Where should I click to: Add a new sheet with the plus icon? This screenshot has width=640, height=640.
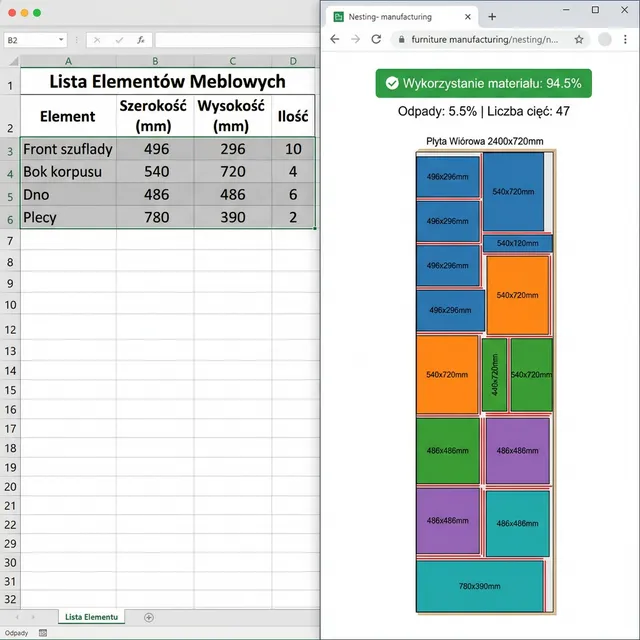tap(149, 617)
